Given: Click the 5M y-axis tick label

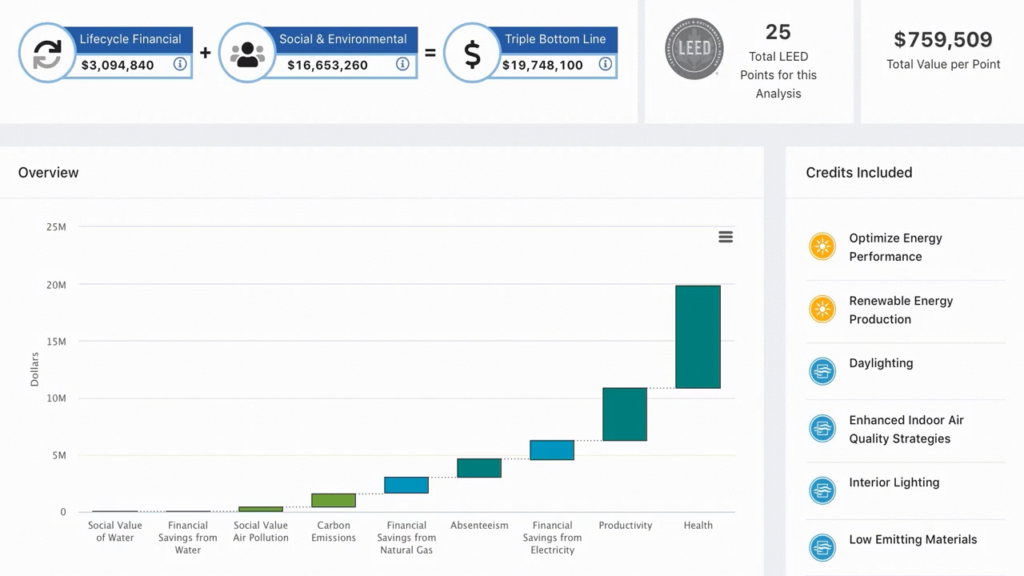Looking at the screenshot, I should 59,455.
